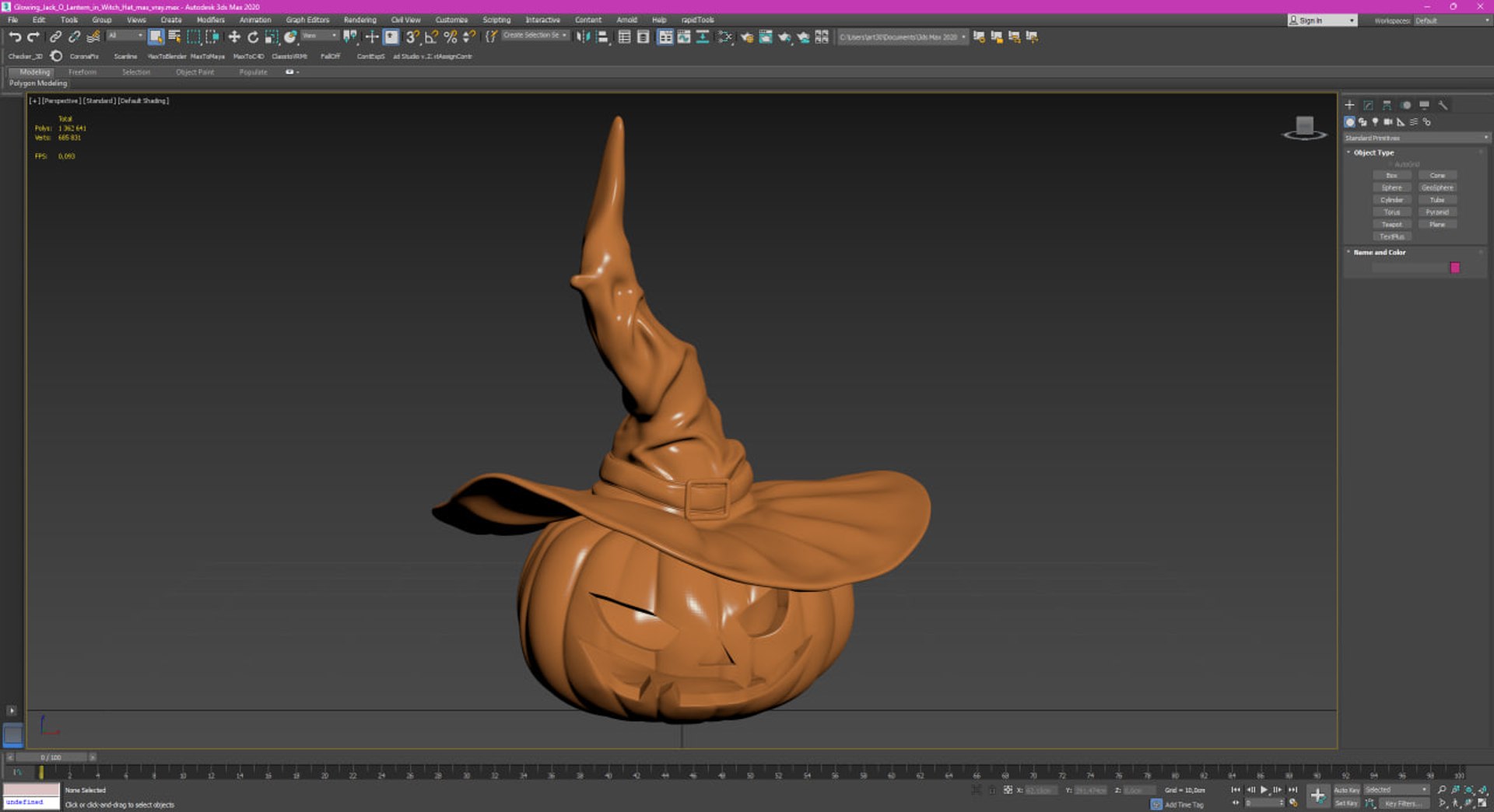Image resolution: width=1494 pixels, height=812 pixels.
Task: Toggle the Angle Snap icon
Action: (x=431, y=37)
